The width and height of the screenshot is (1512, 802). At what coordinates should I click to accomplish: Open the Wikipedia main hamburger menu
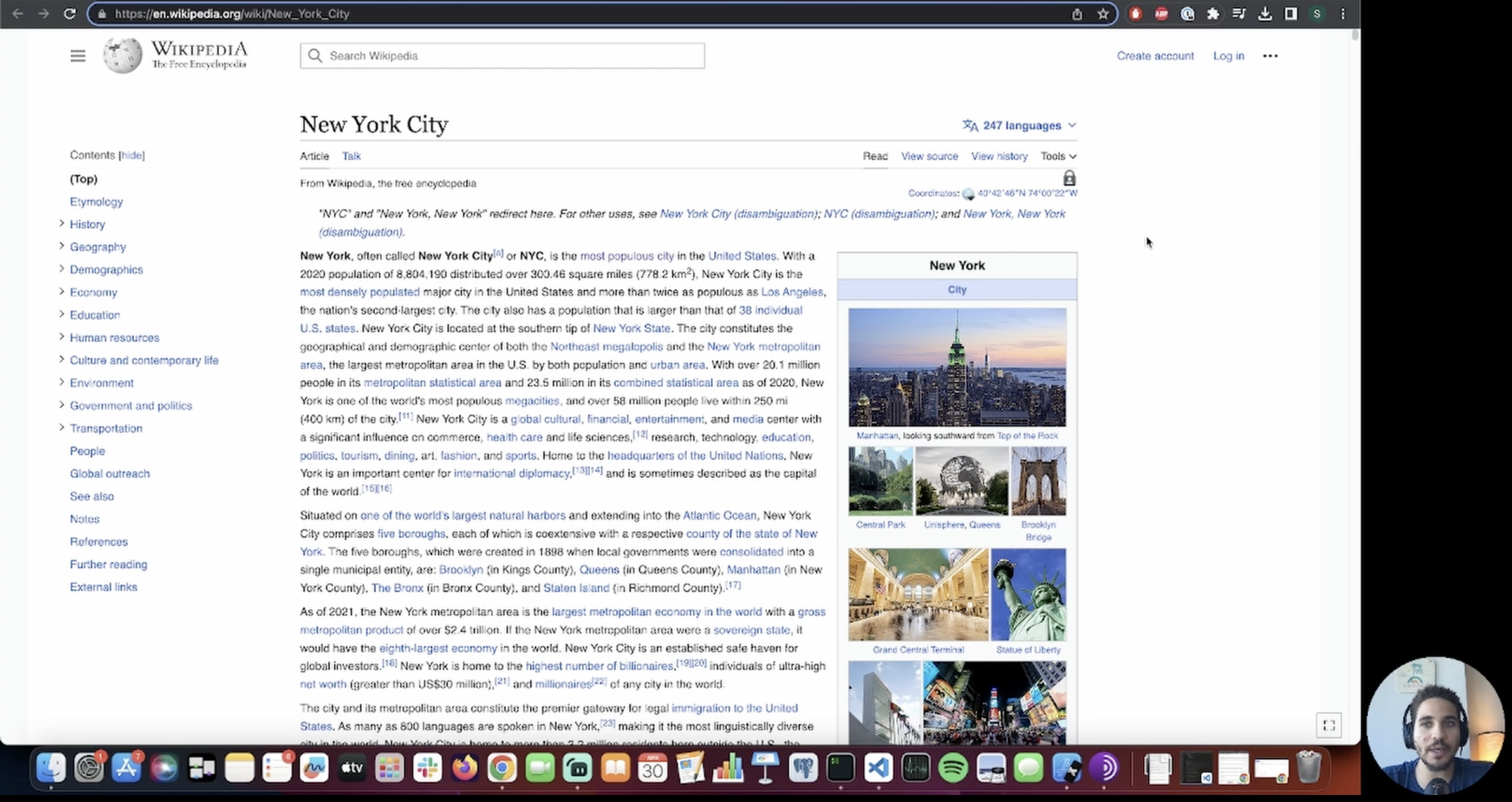click(x=77, y=56)
